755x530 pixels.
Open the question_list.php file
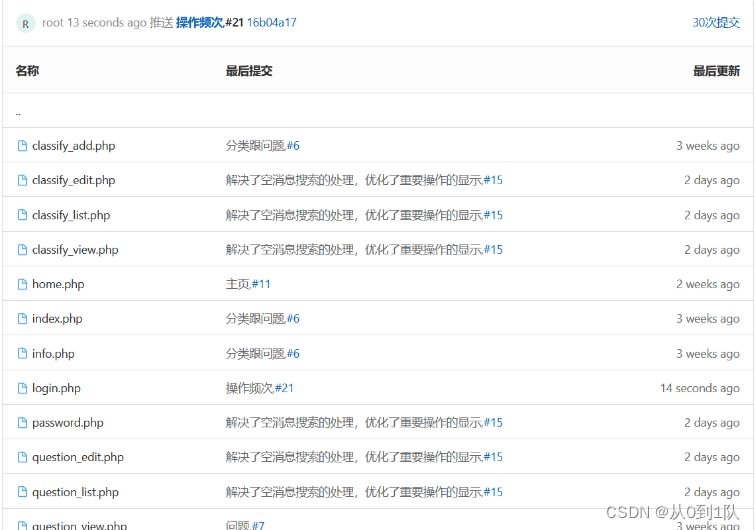click(75, 492)
